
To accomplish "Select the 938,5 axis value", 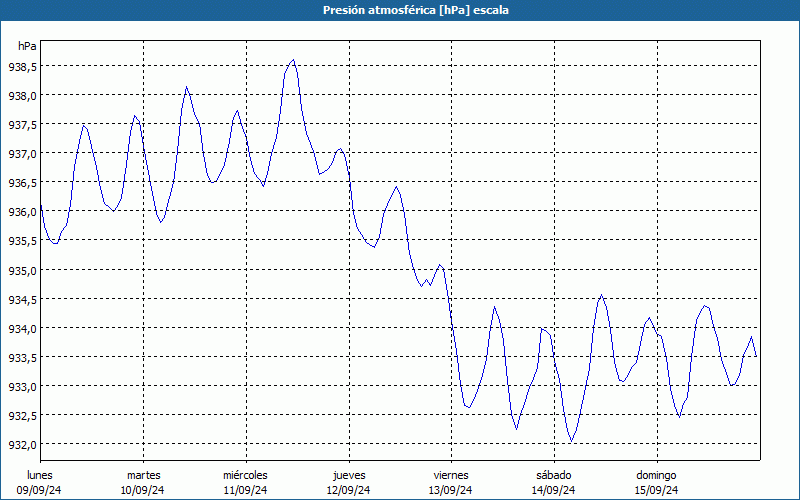I will pos(22,66).
